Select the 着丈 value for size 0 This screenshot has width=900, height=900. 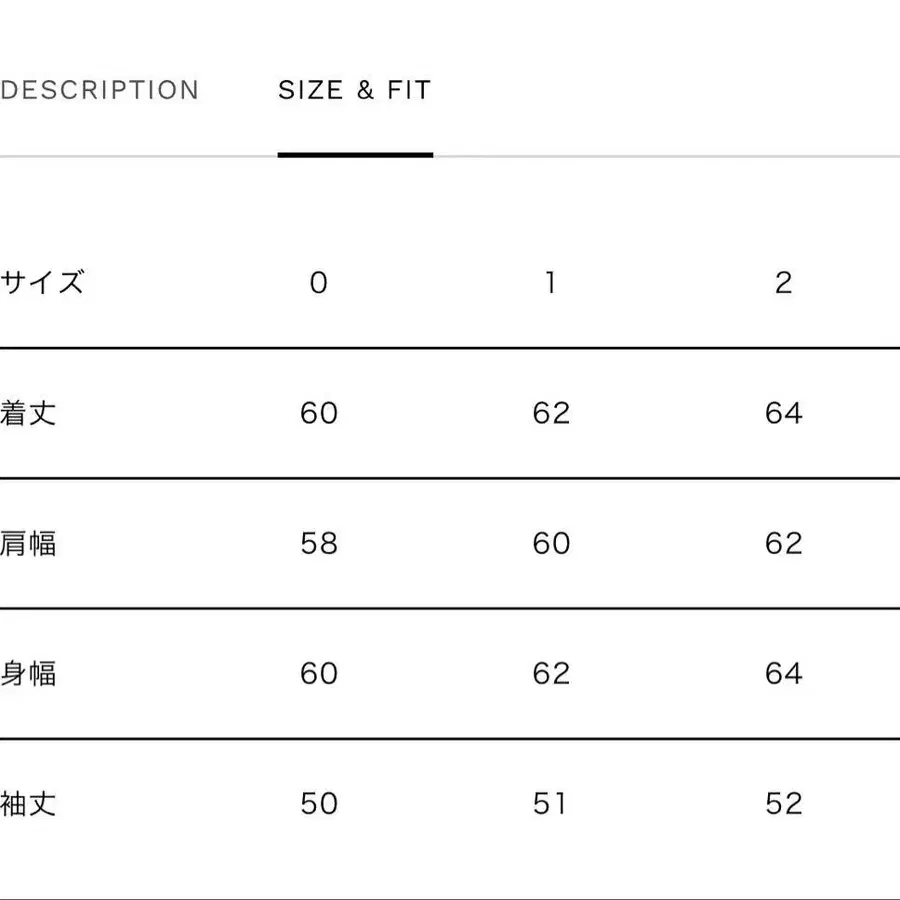(x=319, y=413)
